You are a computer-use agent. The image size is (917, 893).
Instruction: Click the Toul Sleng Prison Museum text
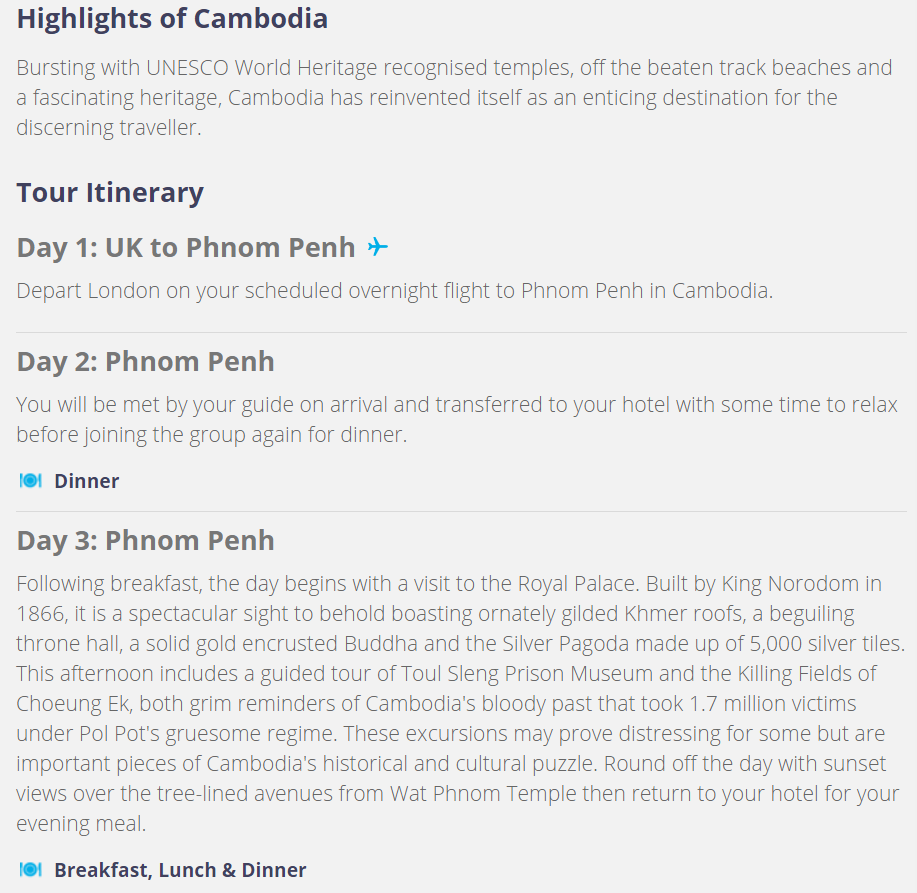point(526,673)
